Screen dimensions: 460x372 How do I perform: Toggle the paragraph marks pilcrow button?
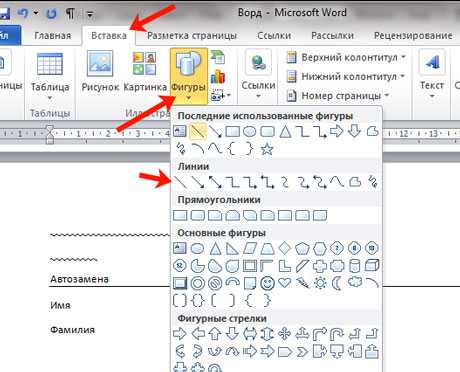tap(70, 13)
